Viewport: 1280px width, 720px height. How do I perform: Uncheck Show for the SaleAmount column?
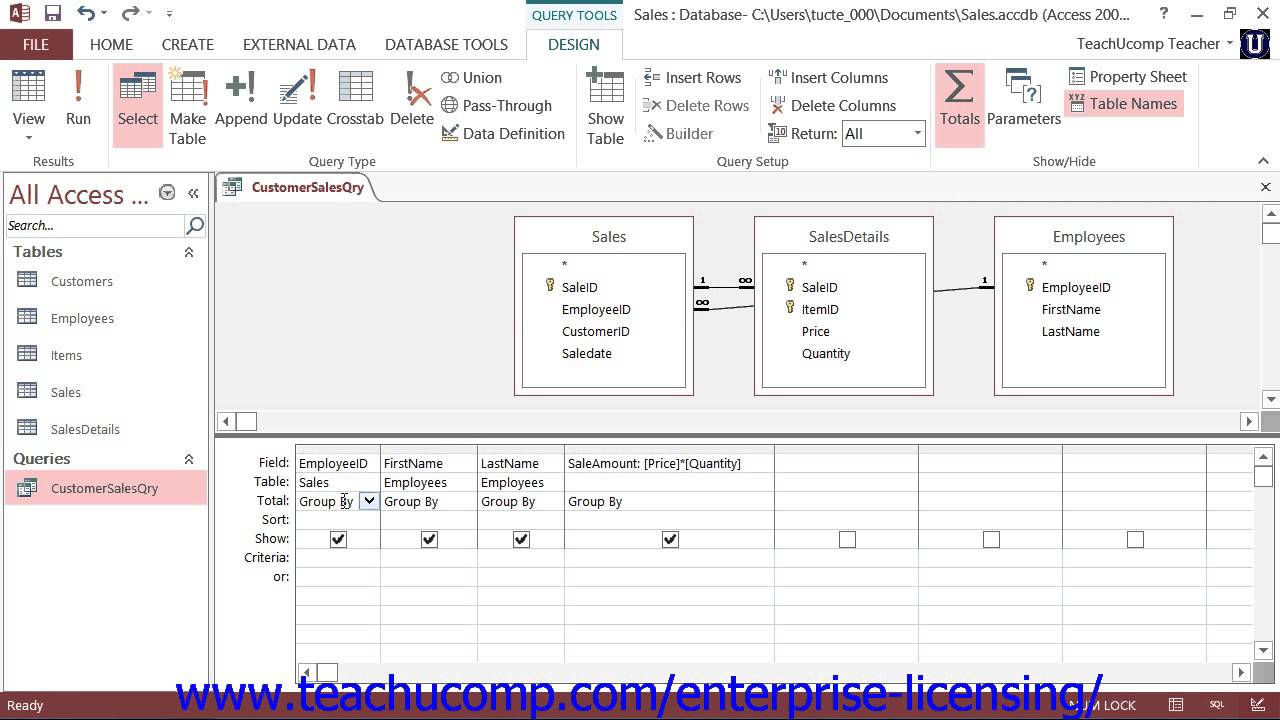click(x=670, y=539)
